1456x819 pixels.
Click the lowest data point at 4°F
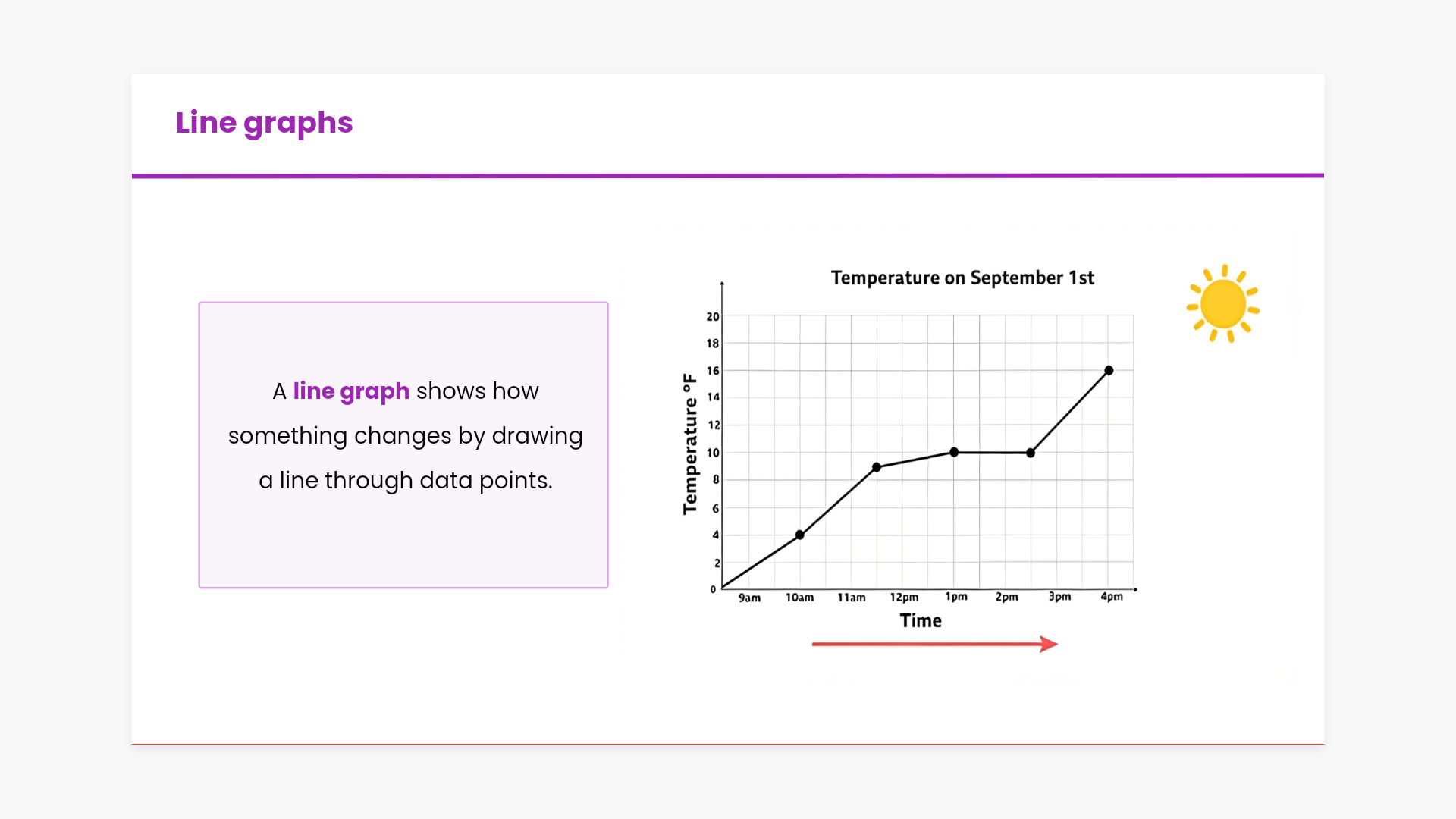tap(799, 535)
